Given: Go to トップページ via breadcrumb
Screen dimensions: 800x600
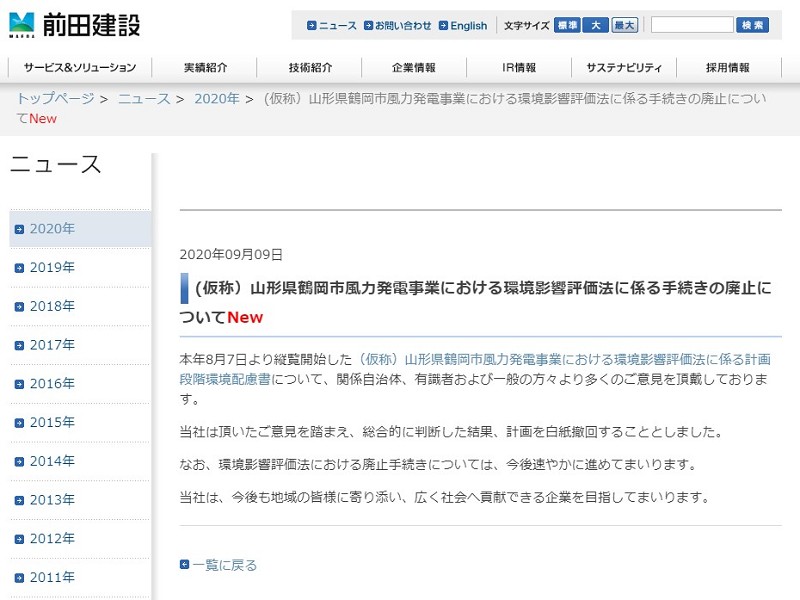Looking at the screenshot, I should pyautogui.click(x=55, y=98).
